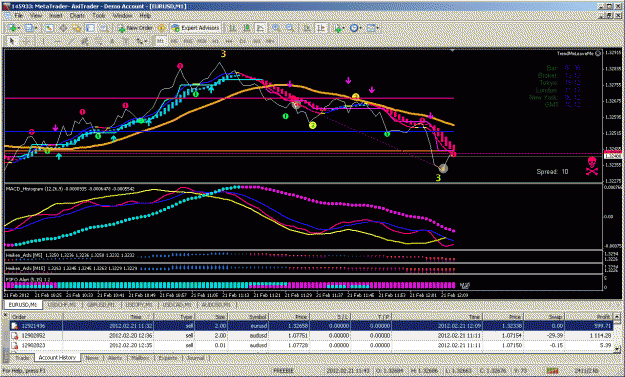The height and width of the screenshot is (377, 625).
Task: Click the connection status bars indicator
Action: click(x=552, y=371)
